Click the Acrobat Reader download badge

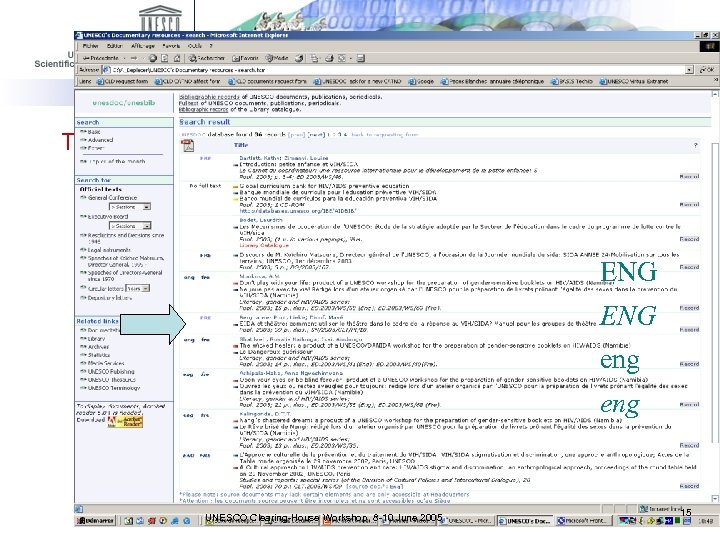pos(125,421)
